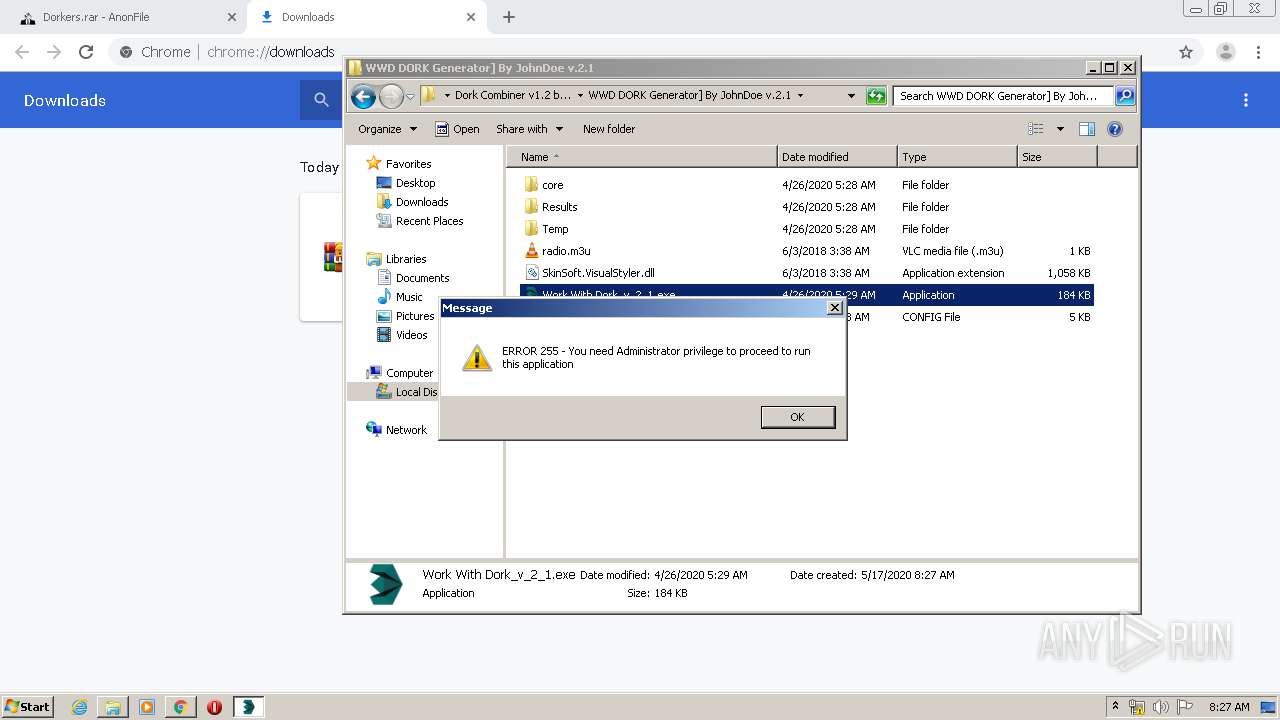Bookmark this page with the star icon
The image size is (1280, 720).
(1186, 52)
